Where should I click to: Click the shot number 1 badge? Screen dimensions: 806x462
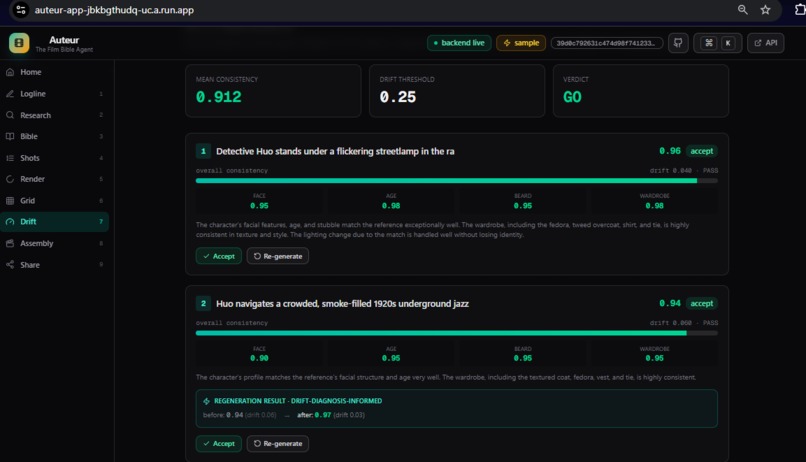coord(203,151)
